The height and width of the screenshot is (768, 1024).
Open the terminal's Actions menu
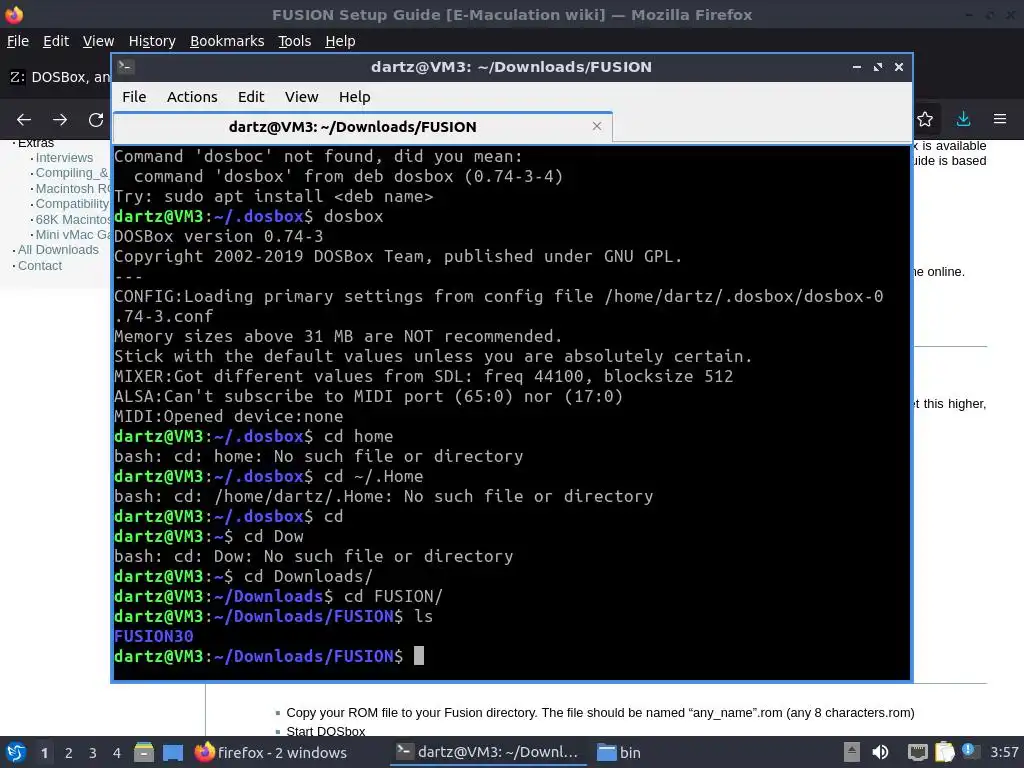[x=191, y=97]
